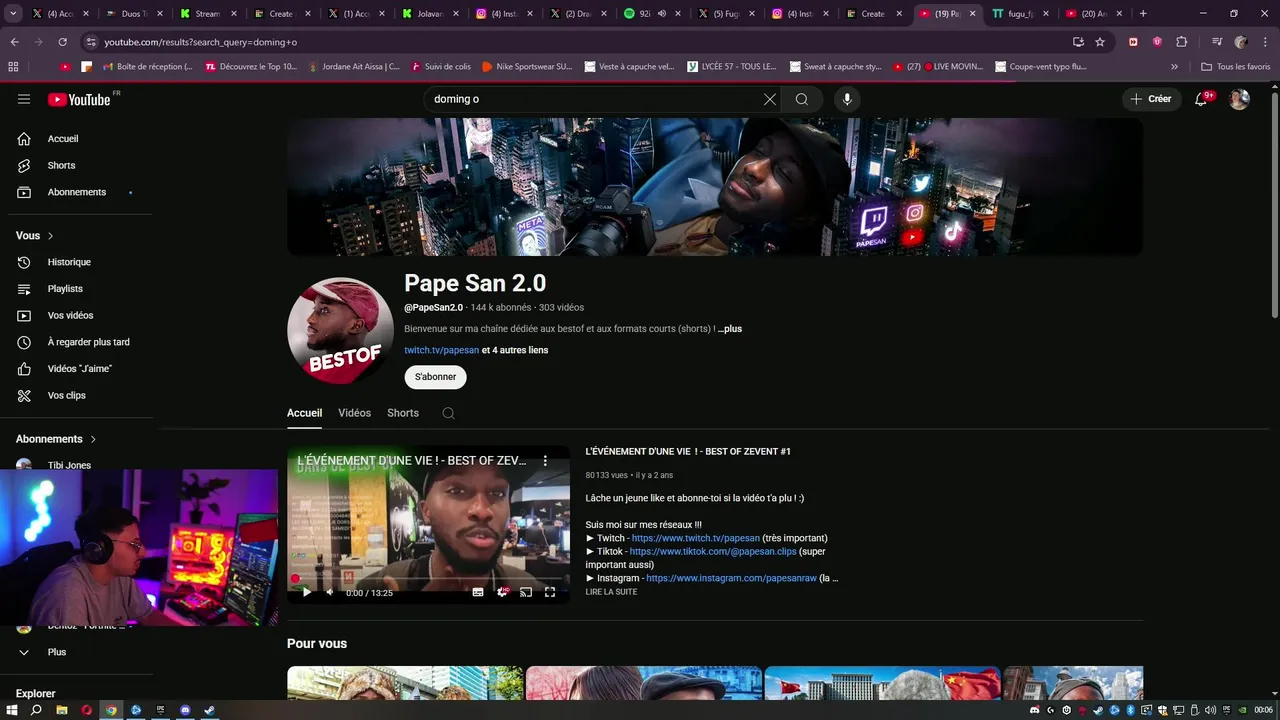Expand the Abonnements section header

coord(57,439)
